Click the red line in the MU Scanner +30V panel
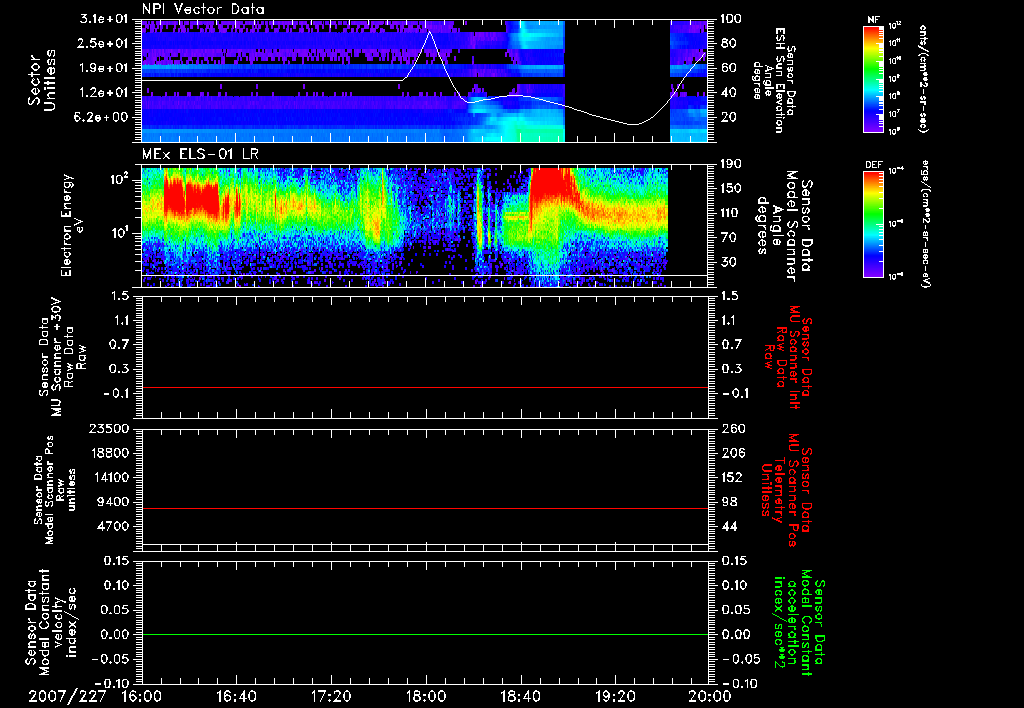The height and width of the screenshot is (708, 1024). coord(424,387)
